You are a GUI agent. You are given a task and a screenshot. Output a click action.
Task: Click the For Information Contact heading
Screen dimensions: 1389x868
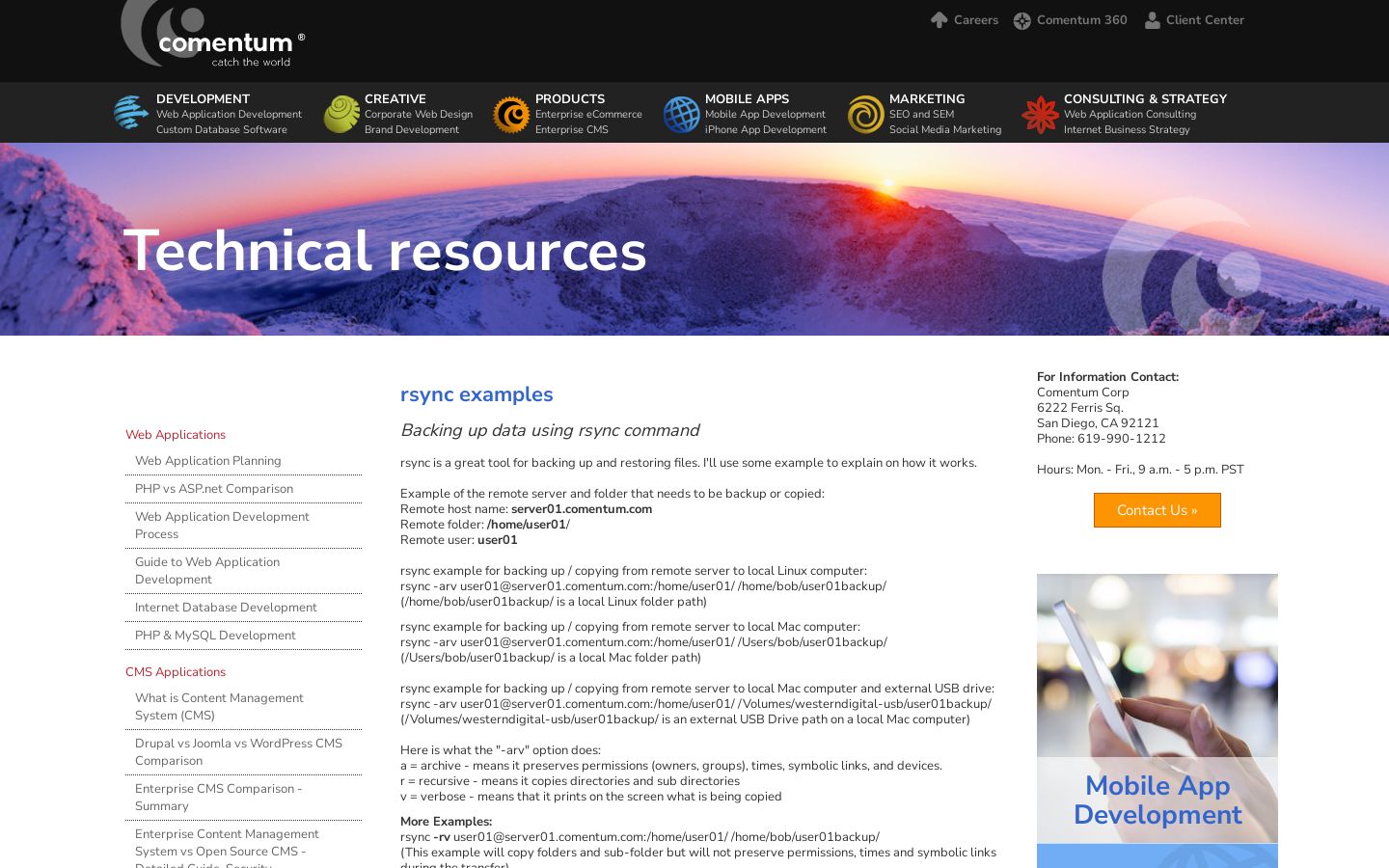[x=1107, y=377]
